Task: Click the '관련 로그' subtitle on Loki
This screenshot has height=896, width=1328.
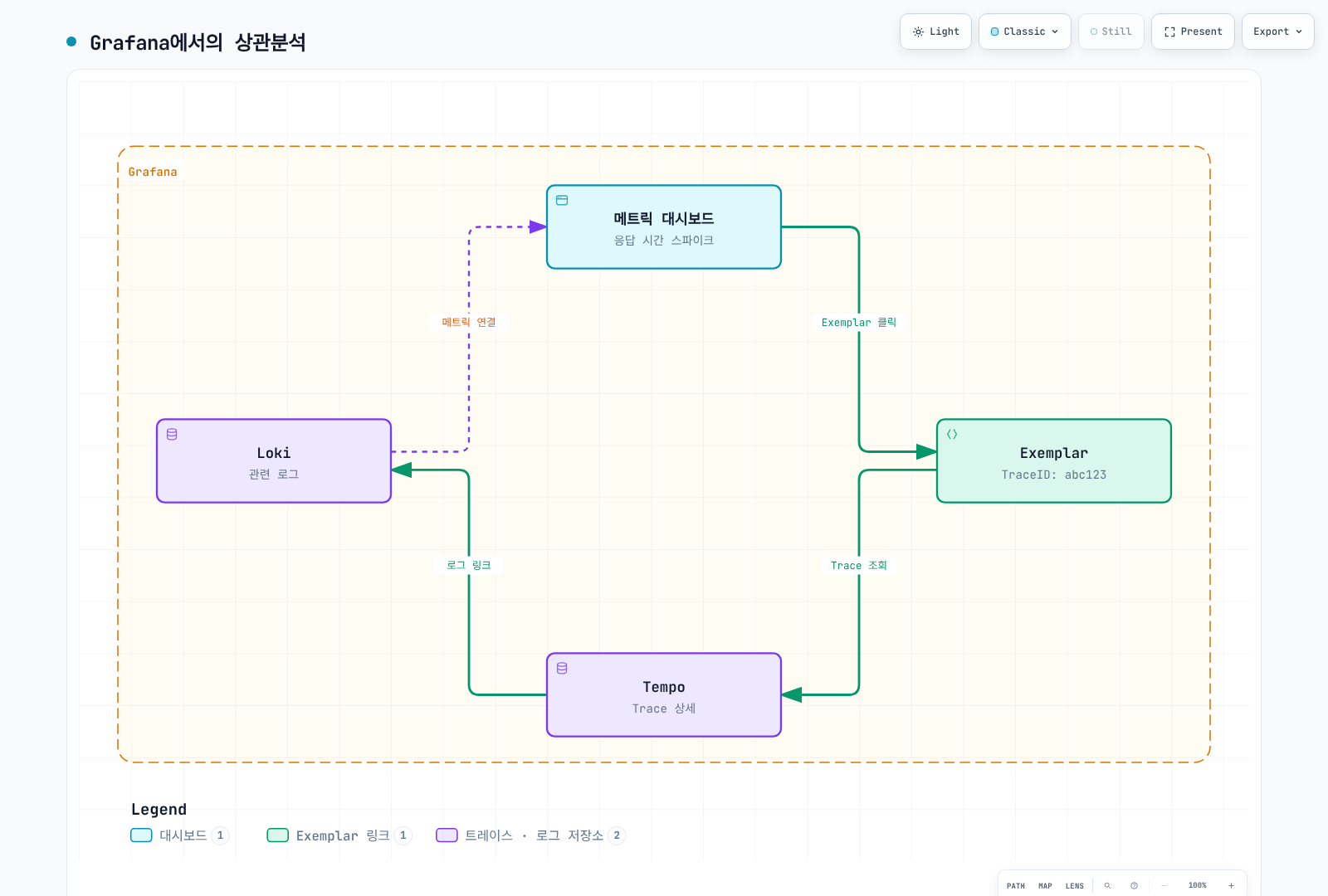Action: coord(274,474)
